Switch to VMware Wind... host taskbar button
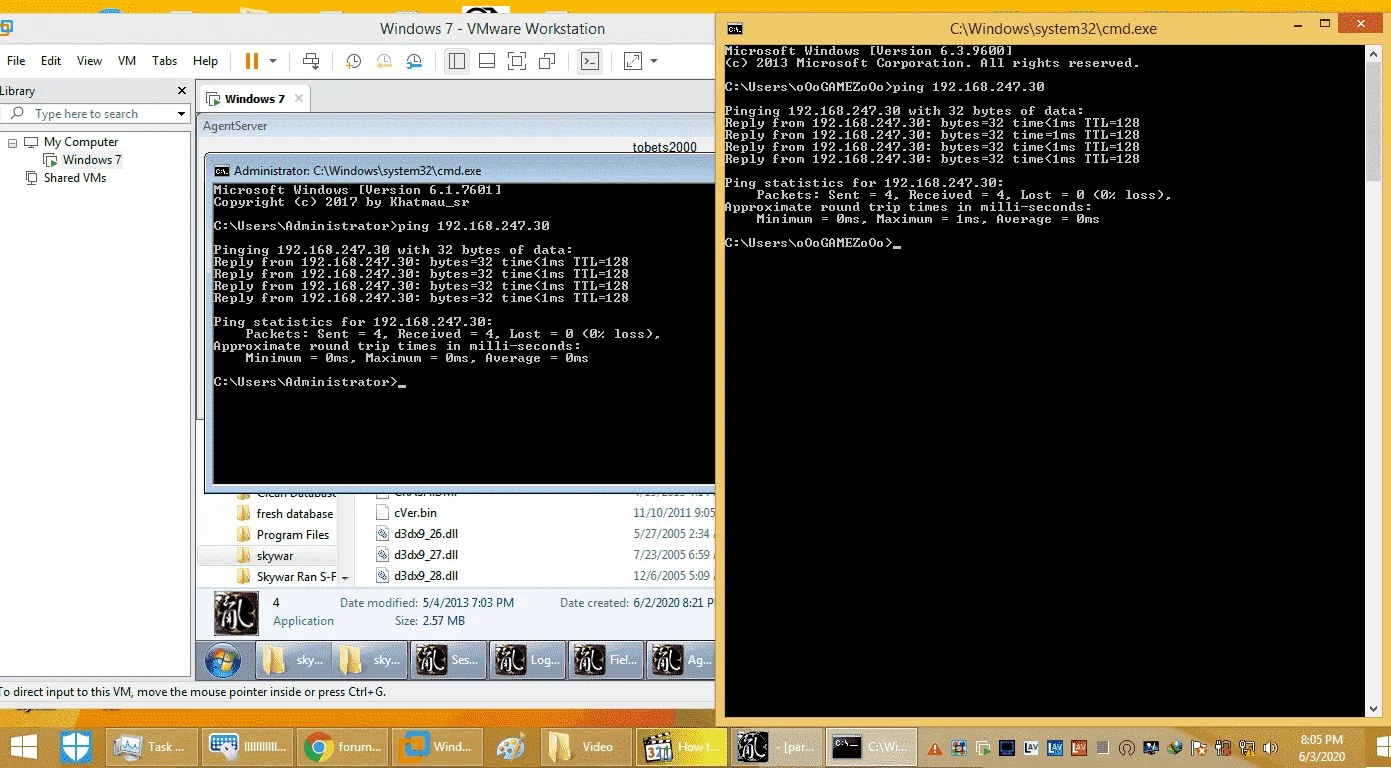The image size is (1391, 768). point(438,747)
